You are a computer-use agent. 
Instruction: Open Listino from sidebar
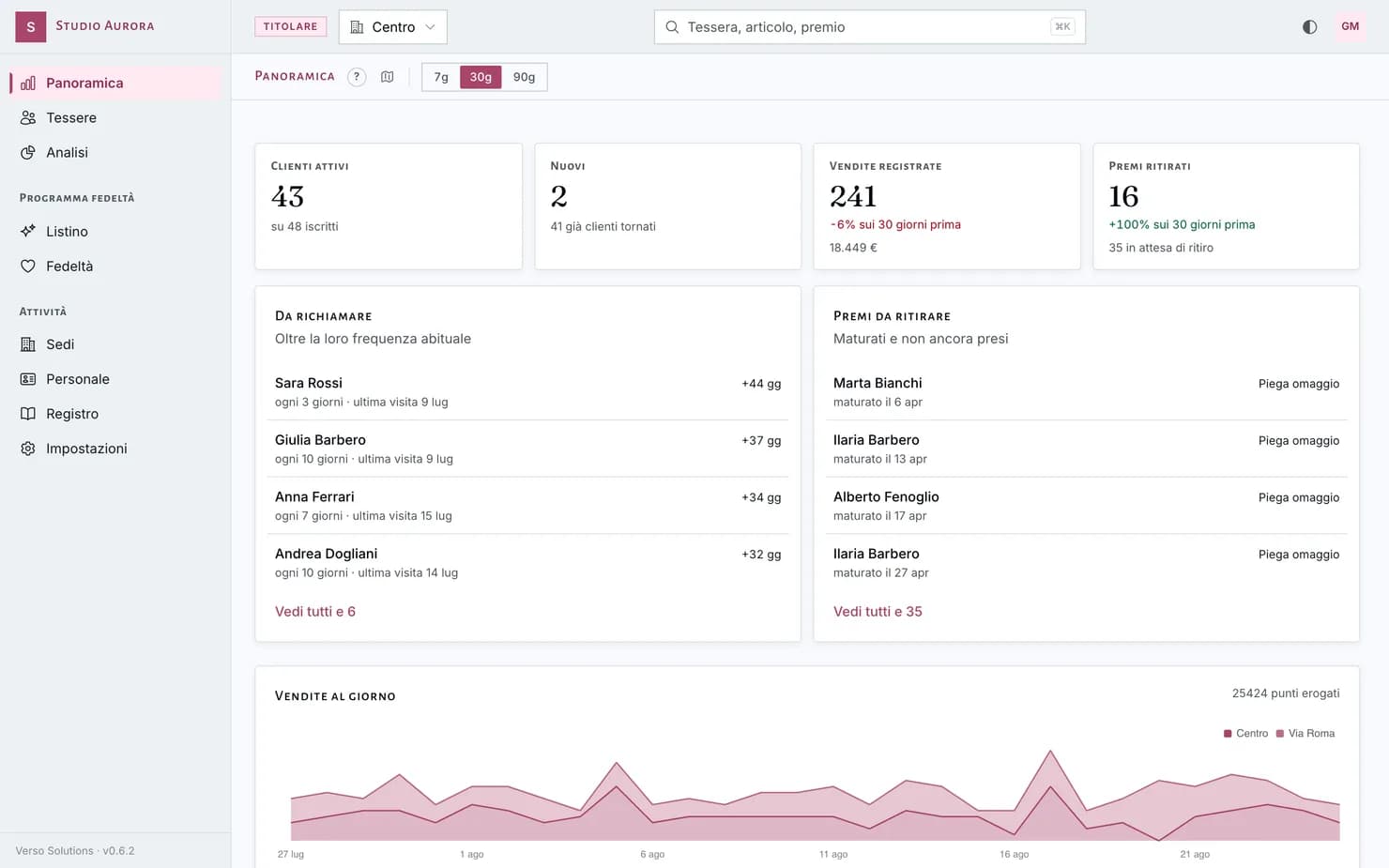pos(115,231)
